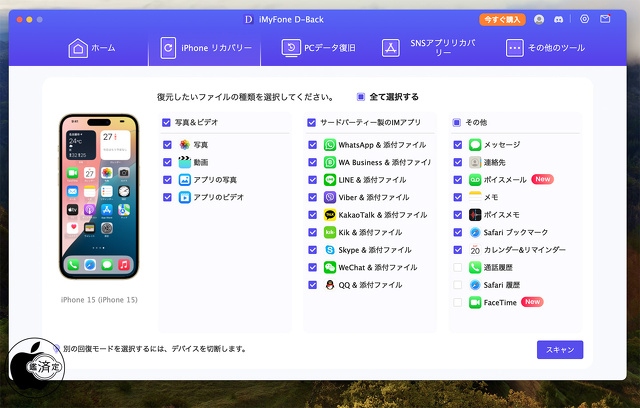
Task: Click the iPhone 15 (iPhone 15) device name
Action: point(99,300)
